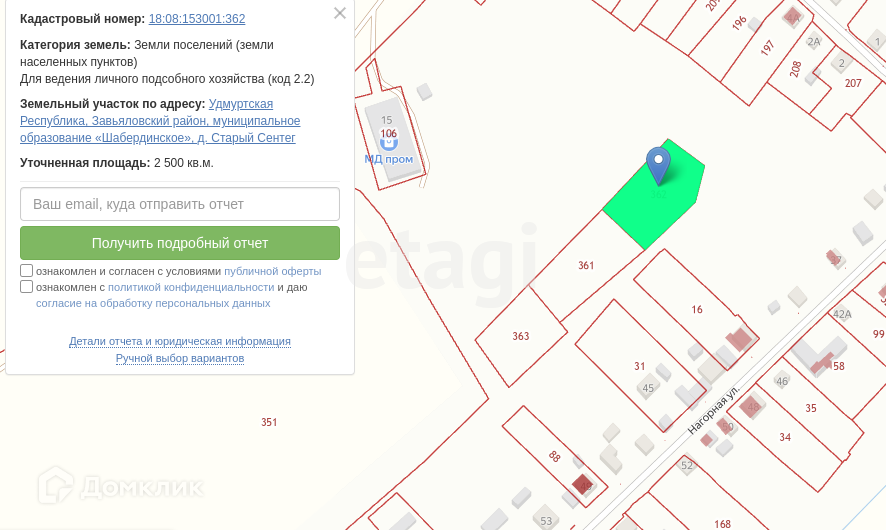
Task: Open политикой конфиденциальности link
Action: (x=191, y=287)
